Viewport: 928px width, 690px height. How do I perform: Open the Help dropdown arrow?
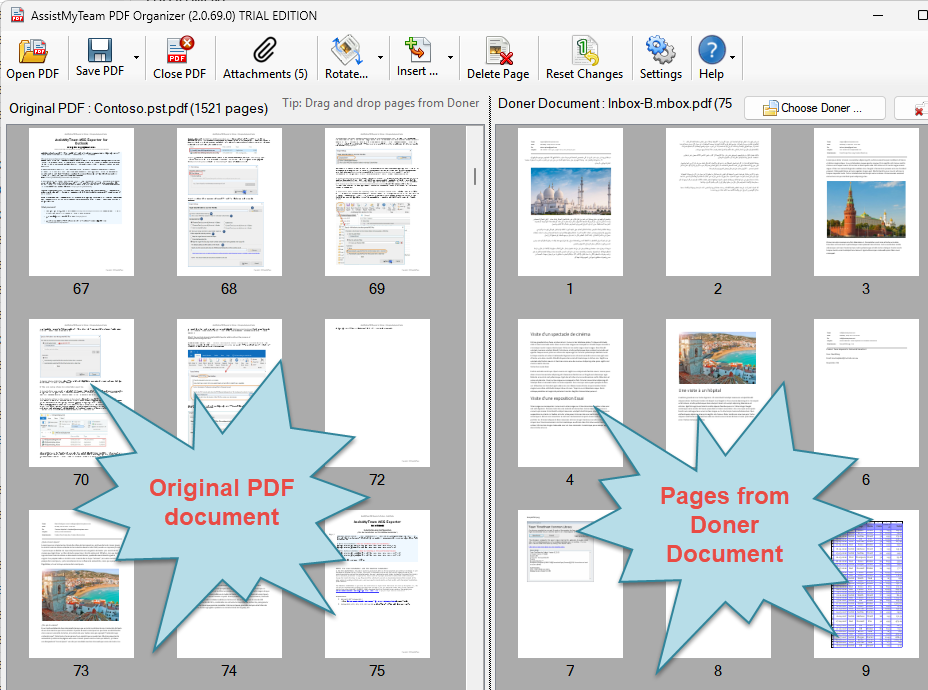point(733,58)
